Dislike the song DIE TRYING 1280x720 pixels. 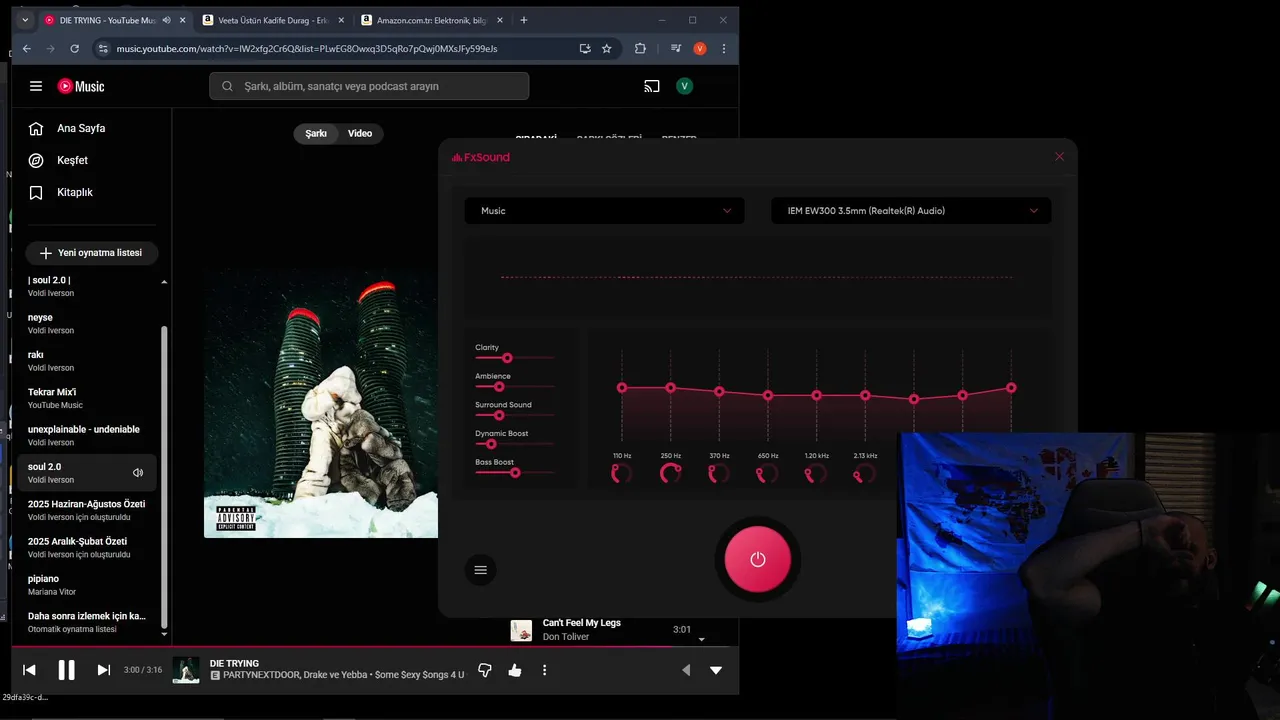point(485,670)
